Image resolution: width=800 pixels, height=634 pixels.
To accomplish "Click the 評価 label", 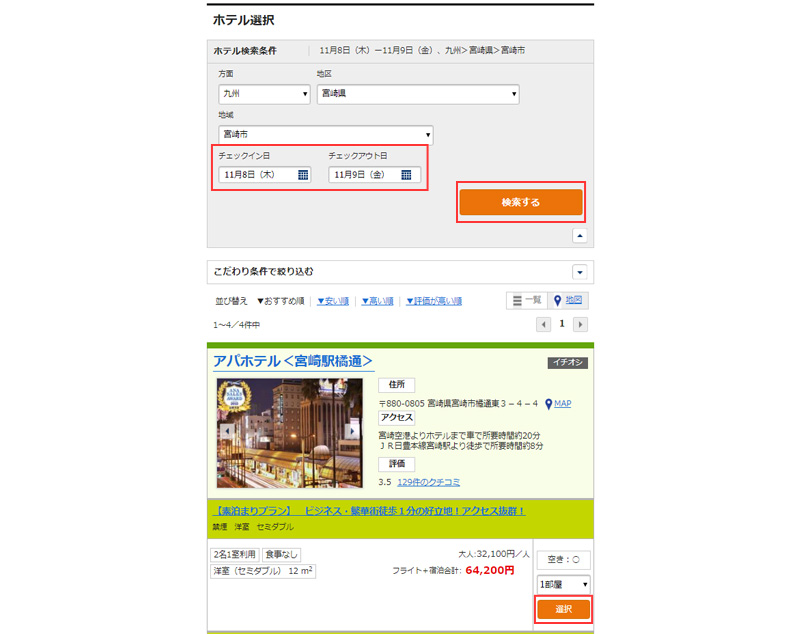I will [396, 464].
